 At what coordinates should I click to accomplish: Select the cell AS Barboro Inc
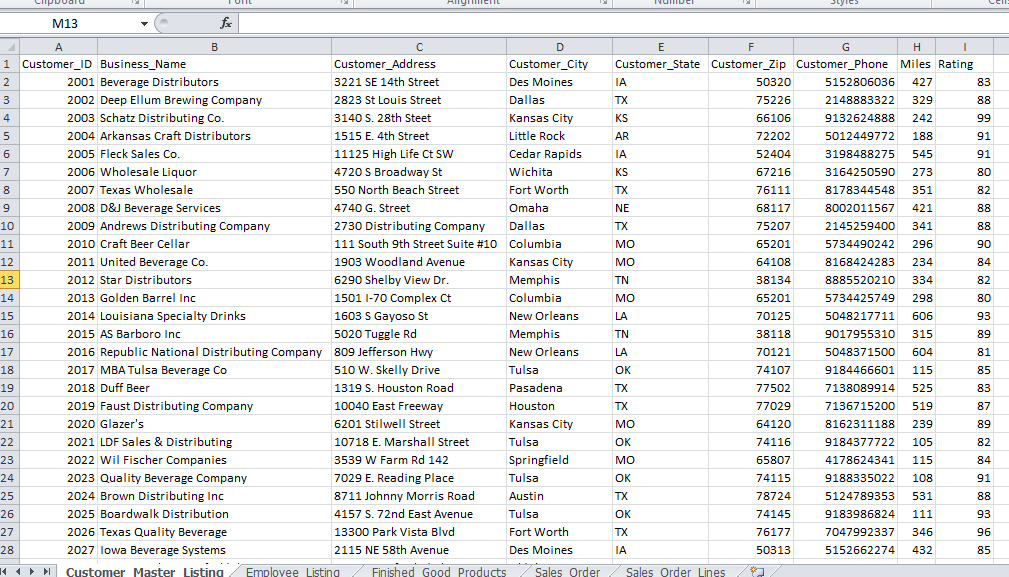[x=214, y=334]
